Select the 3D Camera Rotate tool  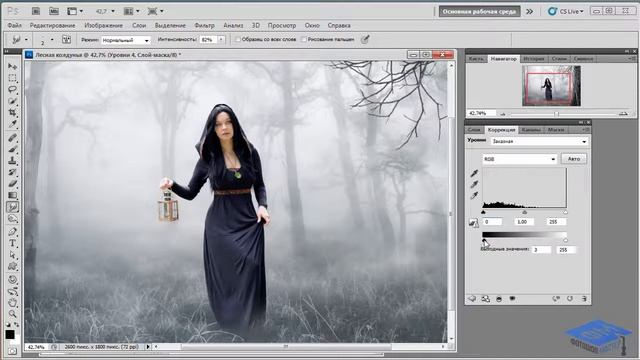pyautogui.click(x=13, y=291)
